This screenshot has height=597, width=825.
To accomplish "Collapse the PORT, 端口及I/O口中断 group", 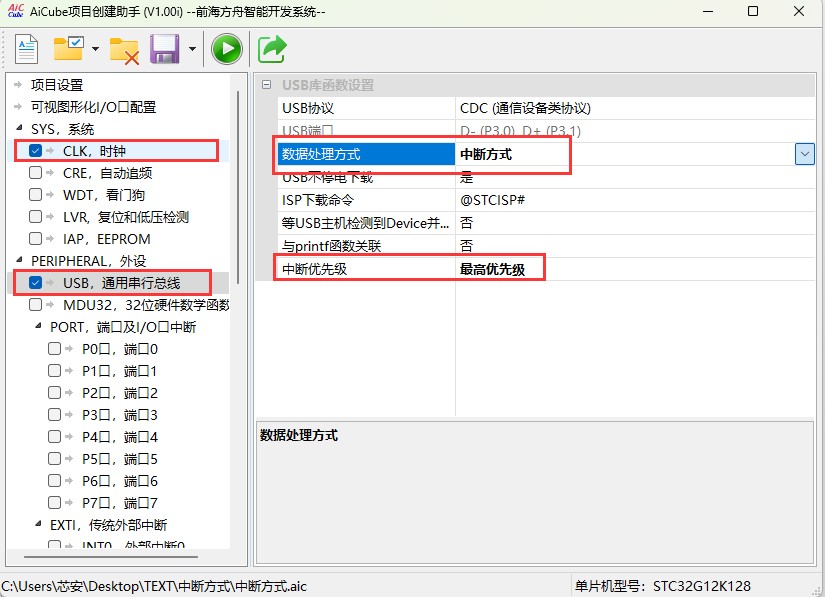I will (38, 326).
